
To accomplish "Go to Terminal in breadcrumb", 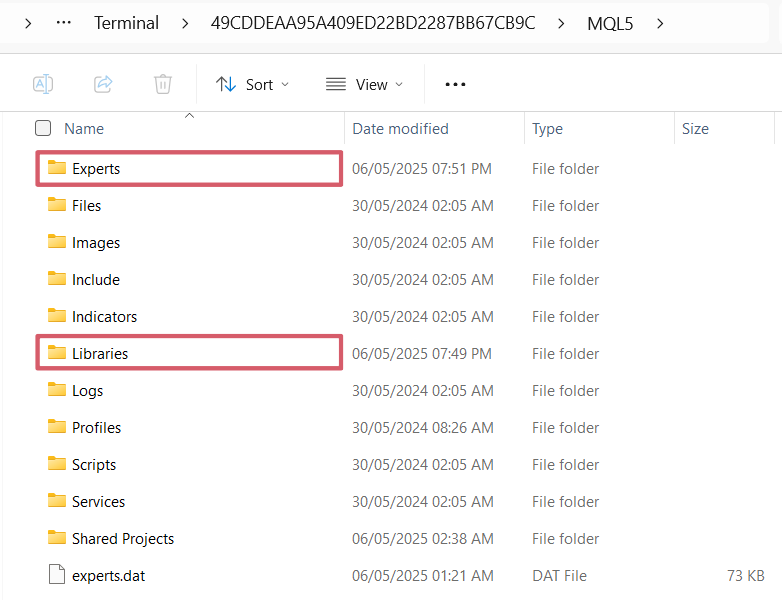I will pyautogui.click(x=127, y=23).
